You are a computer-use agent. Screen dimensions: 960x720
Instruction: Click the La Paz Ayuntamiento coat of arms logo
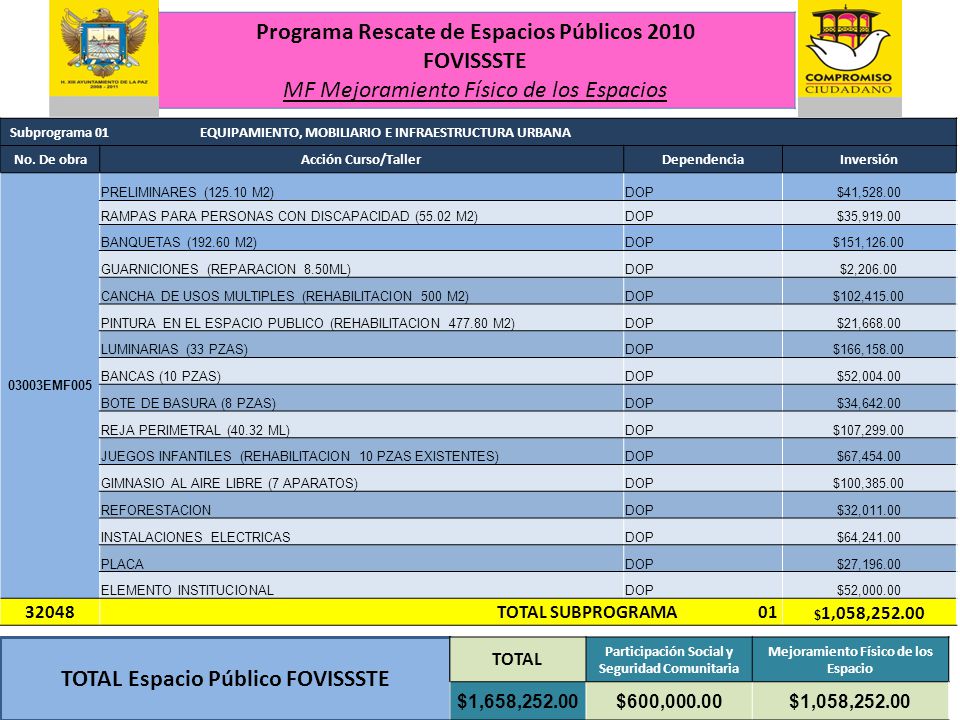pos(104,48)
